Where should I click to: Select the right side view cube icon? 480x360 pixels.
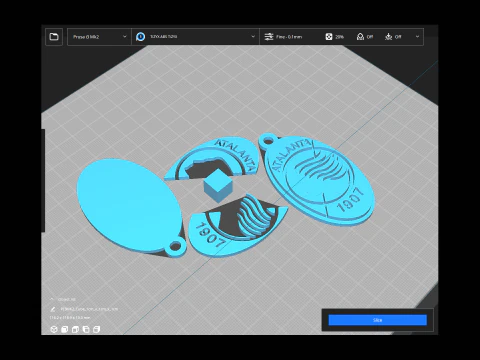point(97,329)
